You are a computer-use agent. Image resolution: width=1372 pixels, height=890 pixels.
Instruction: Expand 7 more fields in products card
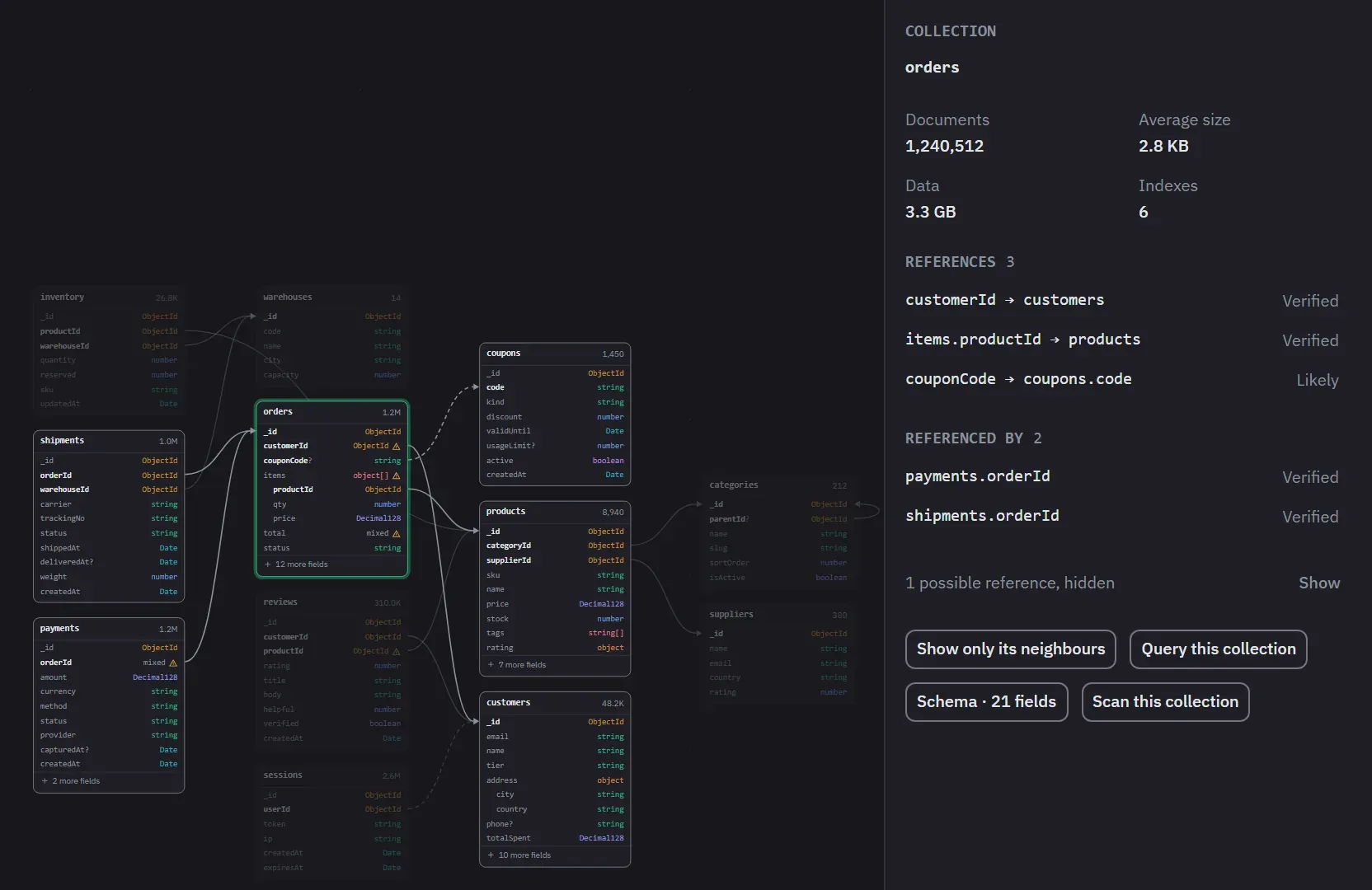(517, 665)
